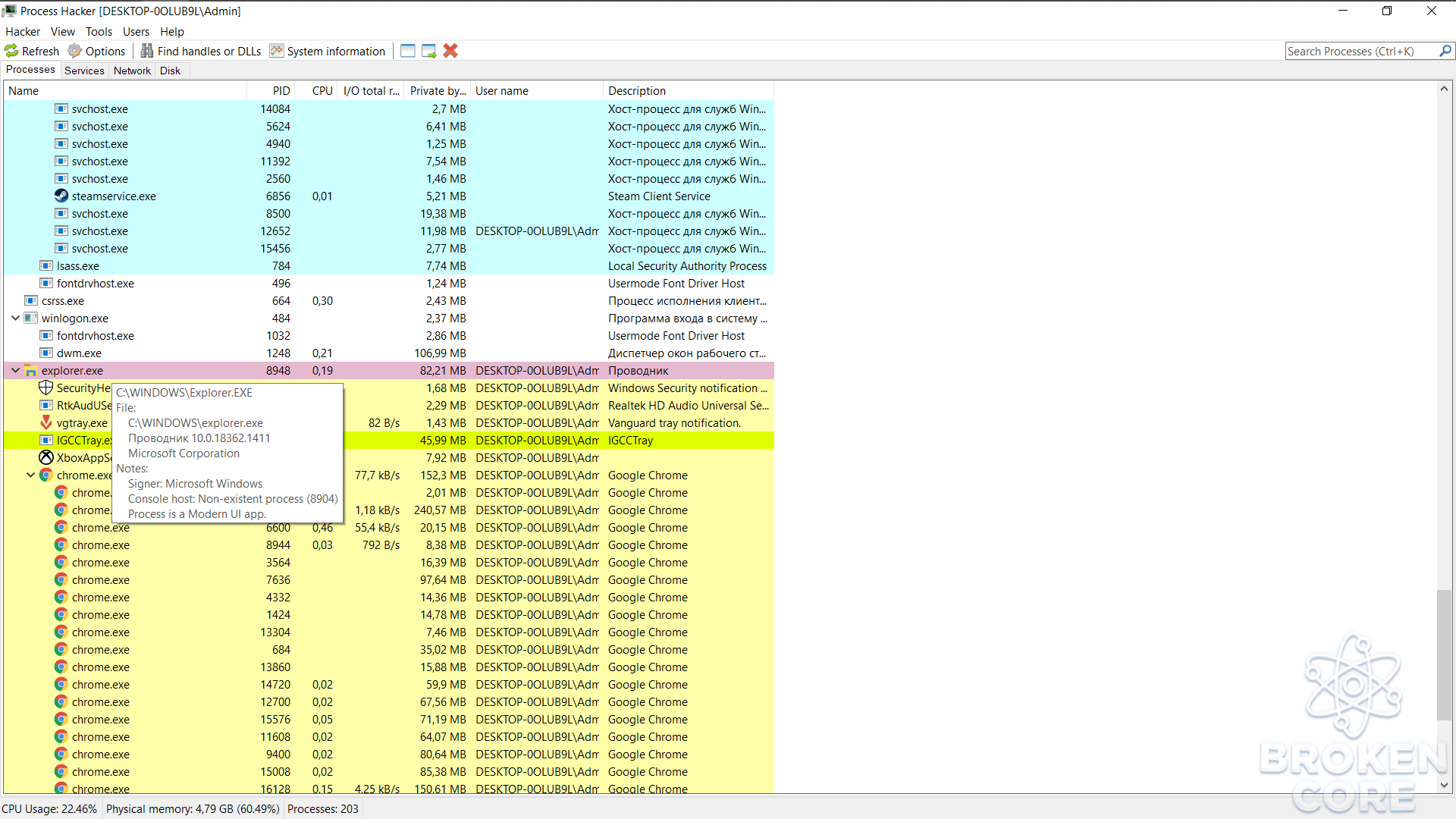The width and height of the screenshot is (1456, 819).
Task: Click the parent chrome.exe Chrome icon
Action: tap(46, 475)
